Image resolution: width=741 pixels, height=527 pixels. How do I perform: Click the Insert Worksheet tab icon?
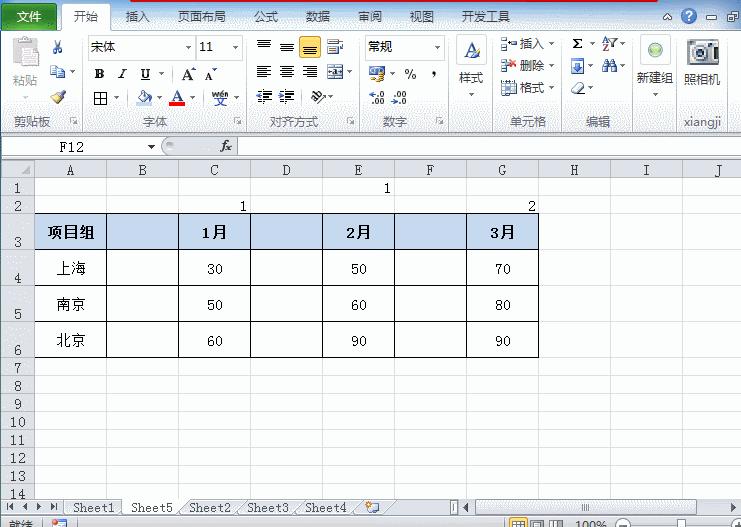coord(372,508)
